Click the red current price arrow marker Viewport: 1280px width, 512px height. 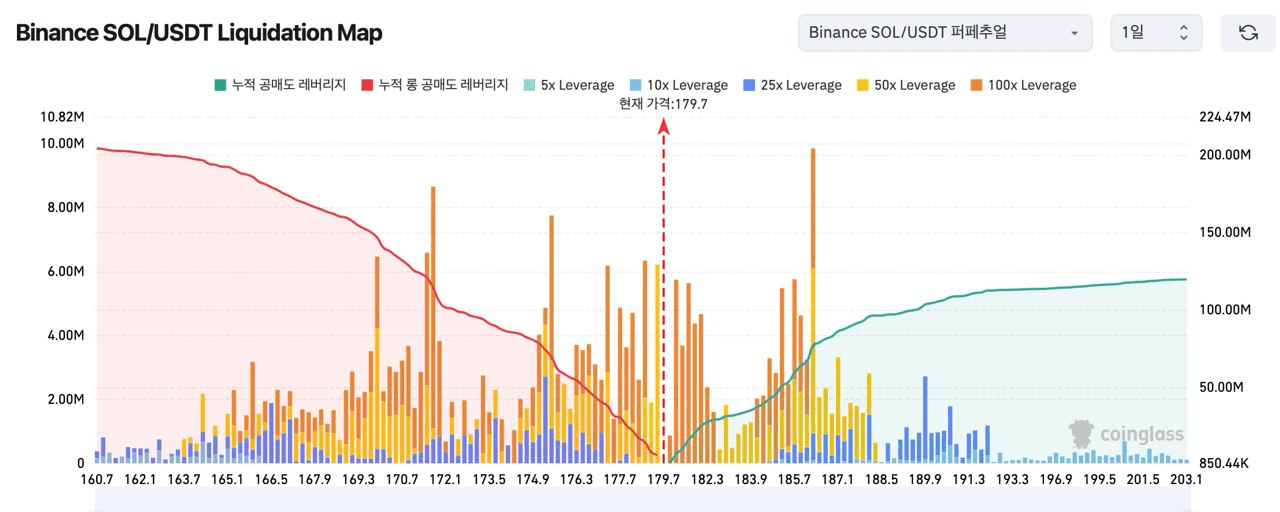663,125
